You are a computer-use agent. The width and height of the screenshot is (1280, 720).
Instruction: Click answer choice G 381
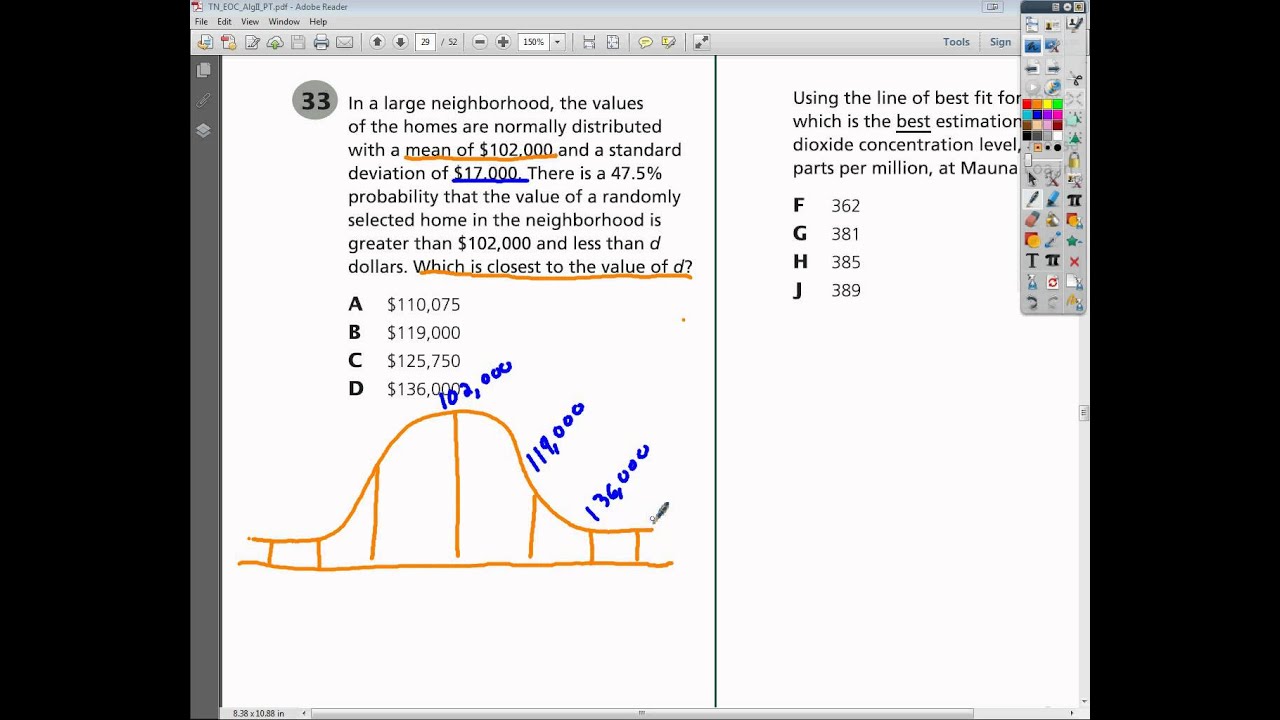click(827, 233)
